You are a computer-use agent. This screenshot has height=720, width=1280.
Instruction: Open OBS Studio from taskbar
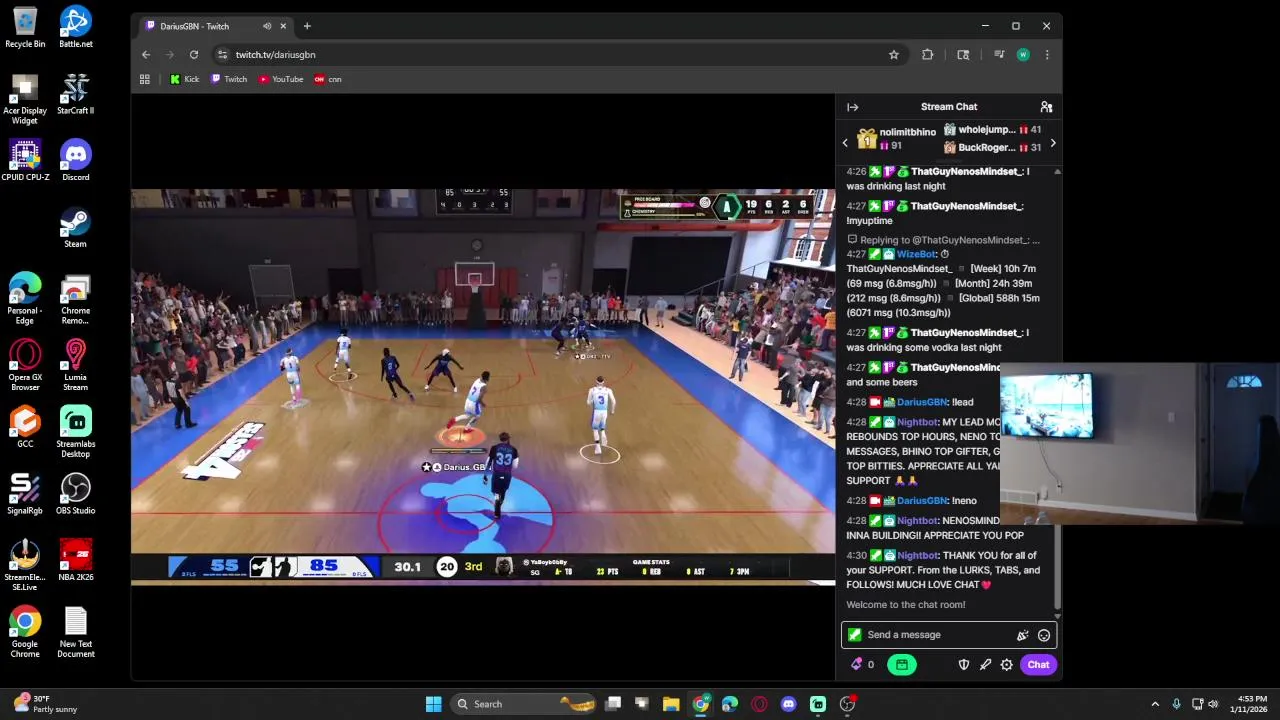(847, 704)
